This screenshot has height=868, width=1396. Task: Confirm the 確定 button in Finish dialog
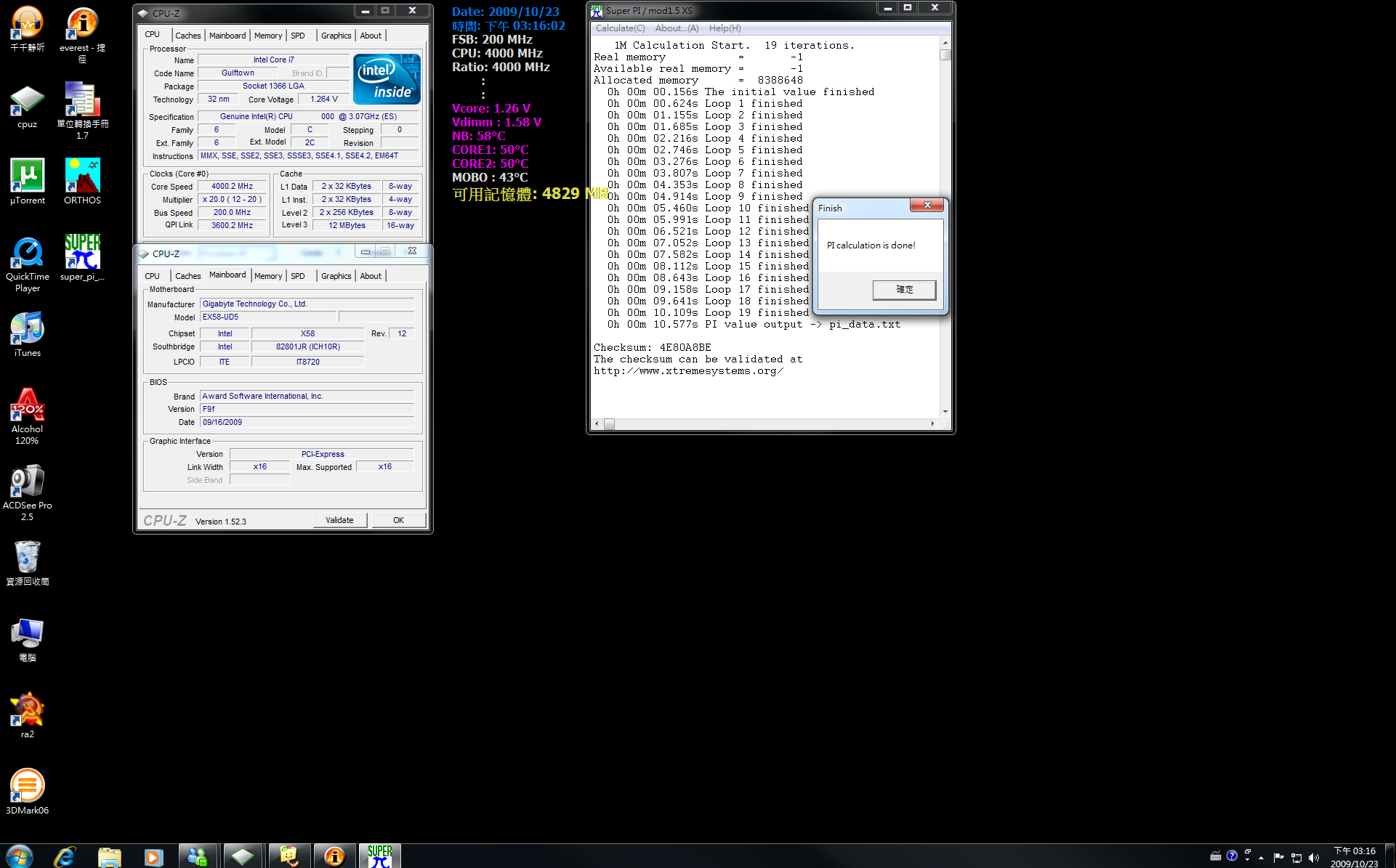[904, 289]
